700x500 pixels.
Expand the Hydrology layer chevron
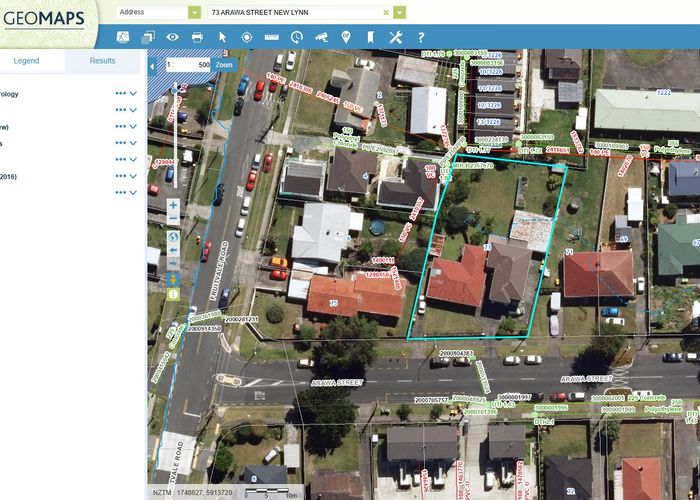tap(134, 94)
